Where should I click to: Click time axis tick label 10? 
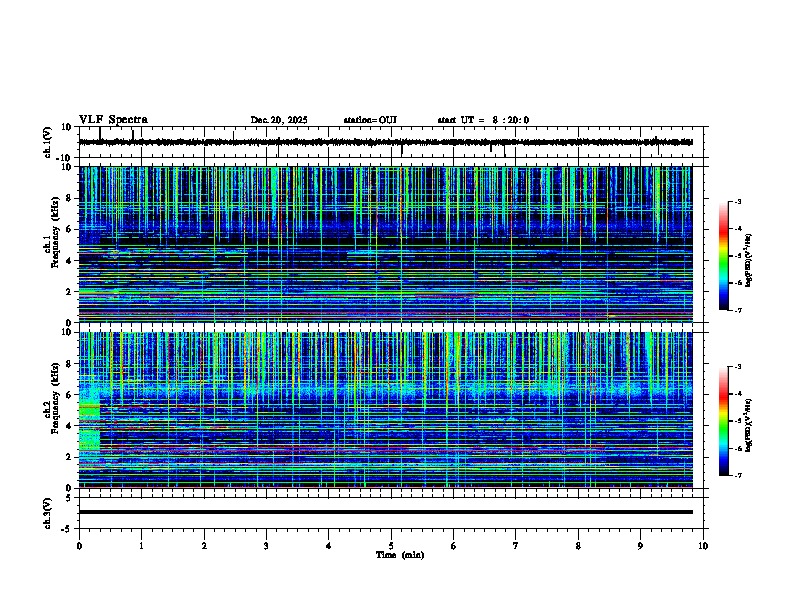point(703,546)
